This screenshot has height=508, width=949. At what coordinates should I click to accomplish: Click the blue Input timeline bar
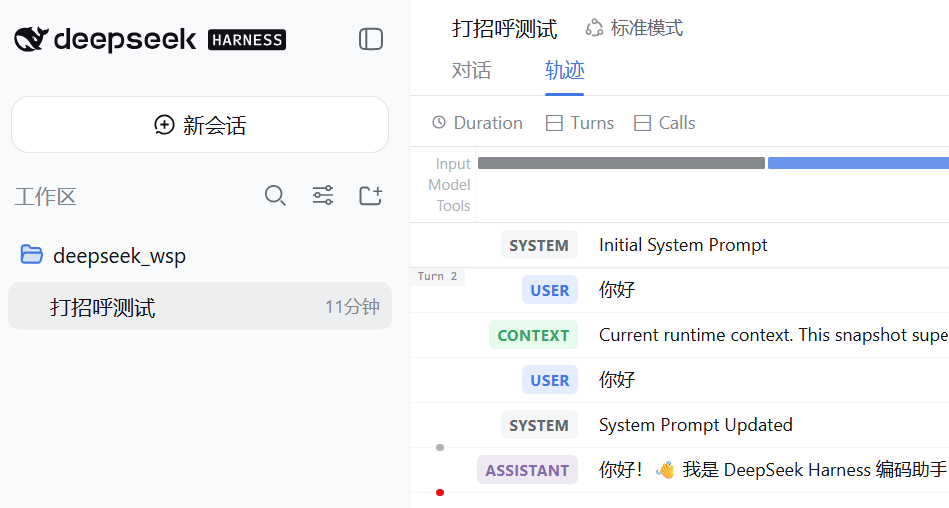[x=858, y=163]
